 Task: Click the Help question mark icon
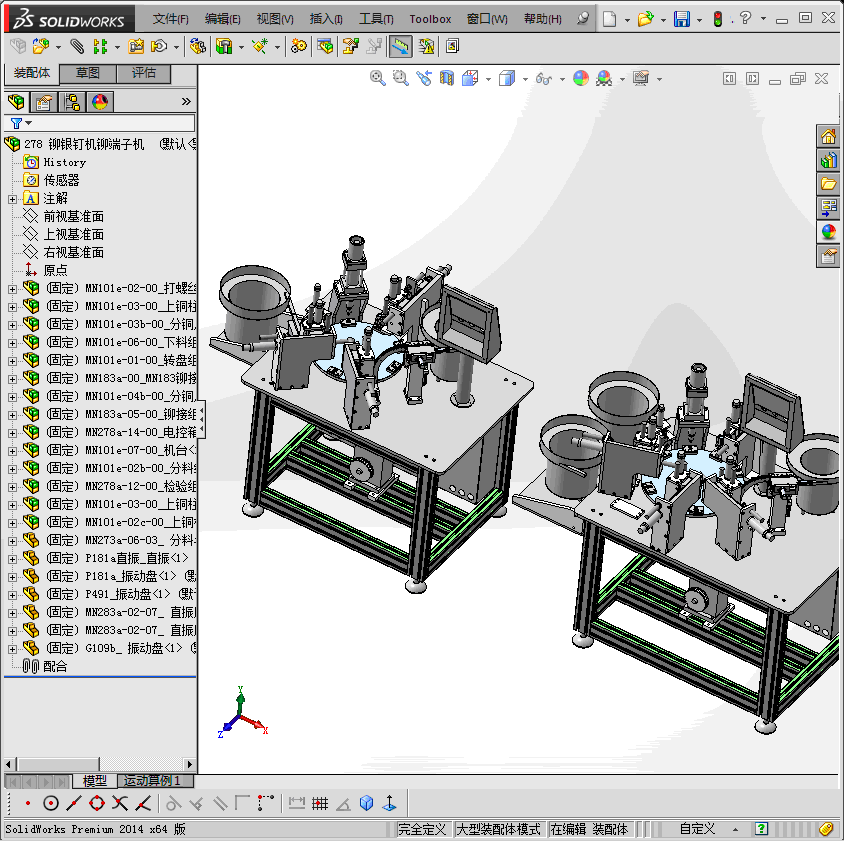(745, 19)
